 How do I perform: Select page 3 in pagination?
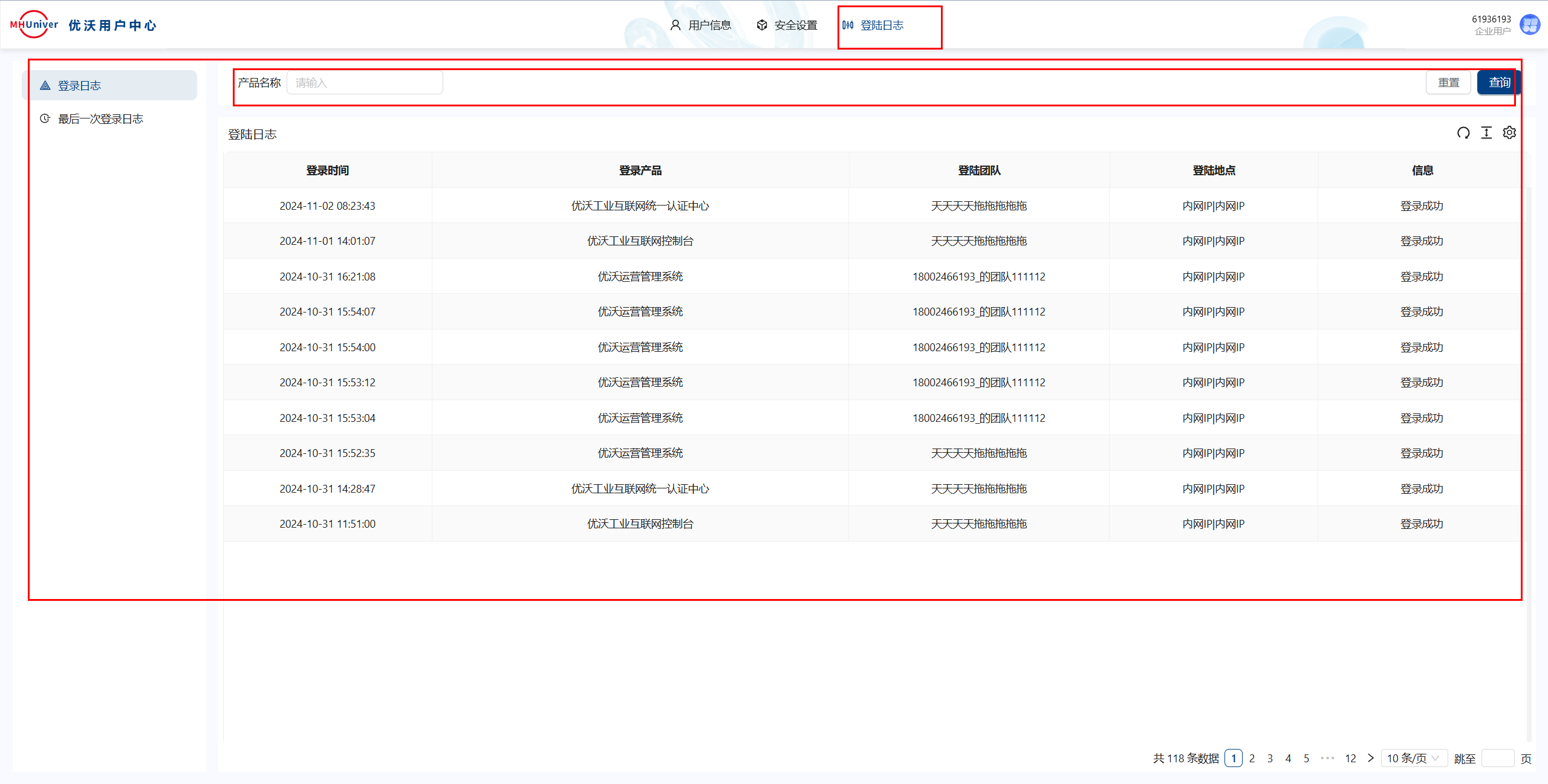[1270, 758]
